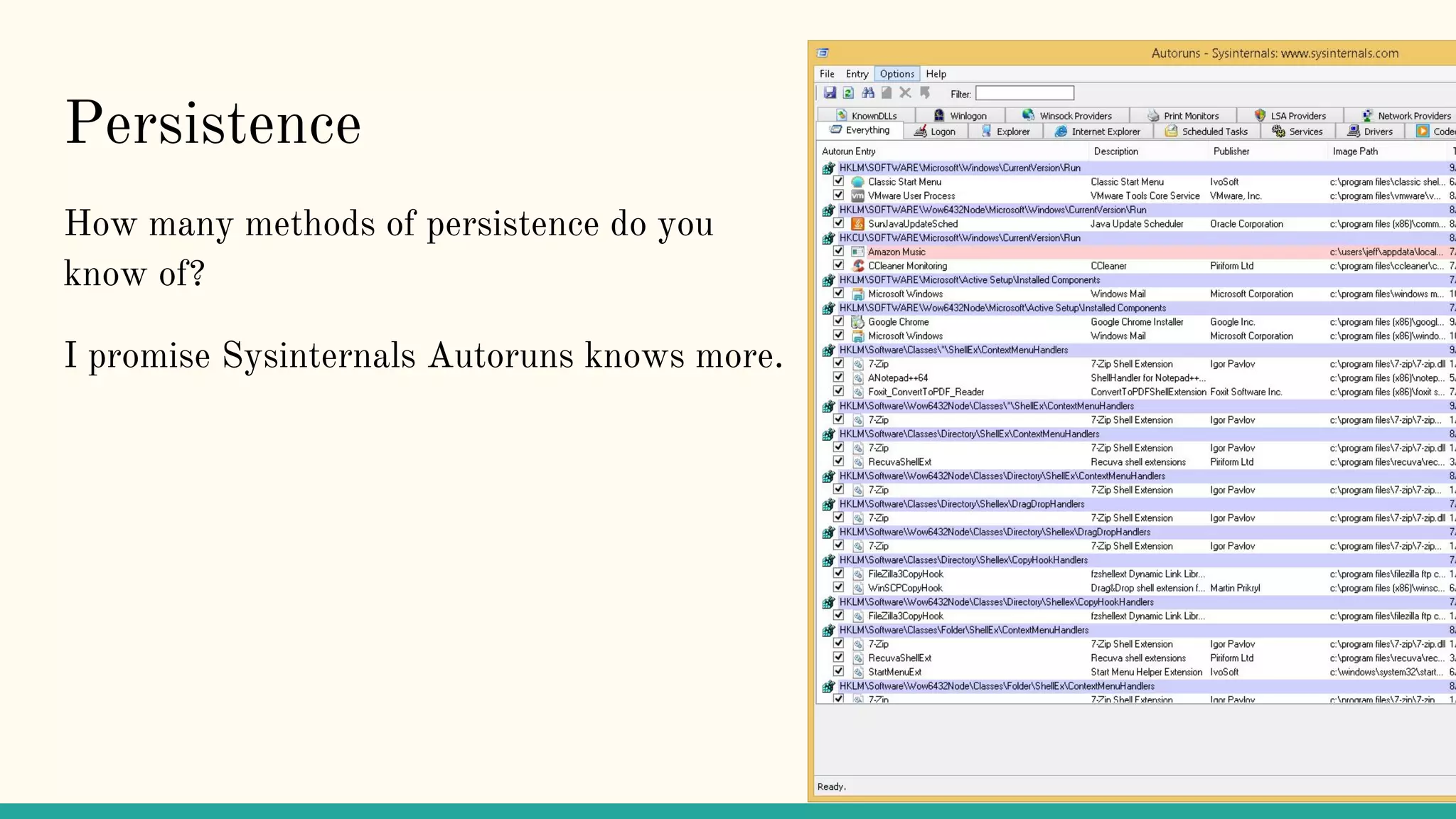Switch to the Services tab
This screenshot has width=1456, height=819.
(x=1297, y=132)
